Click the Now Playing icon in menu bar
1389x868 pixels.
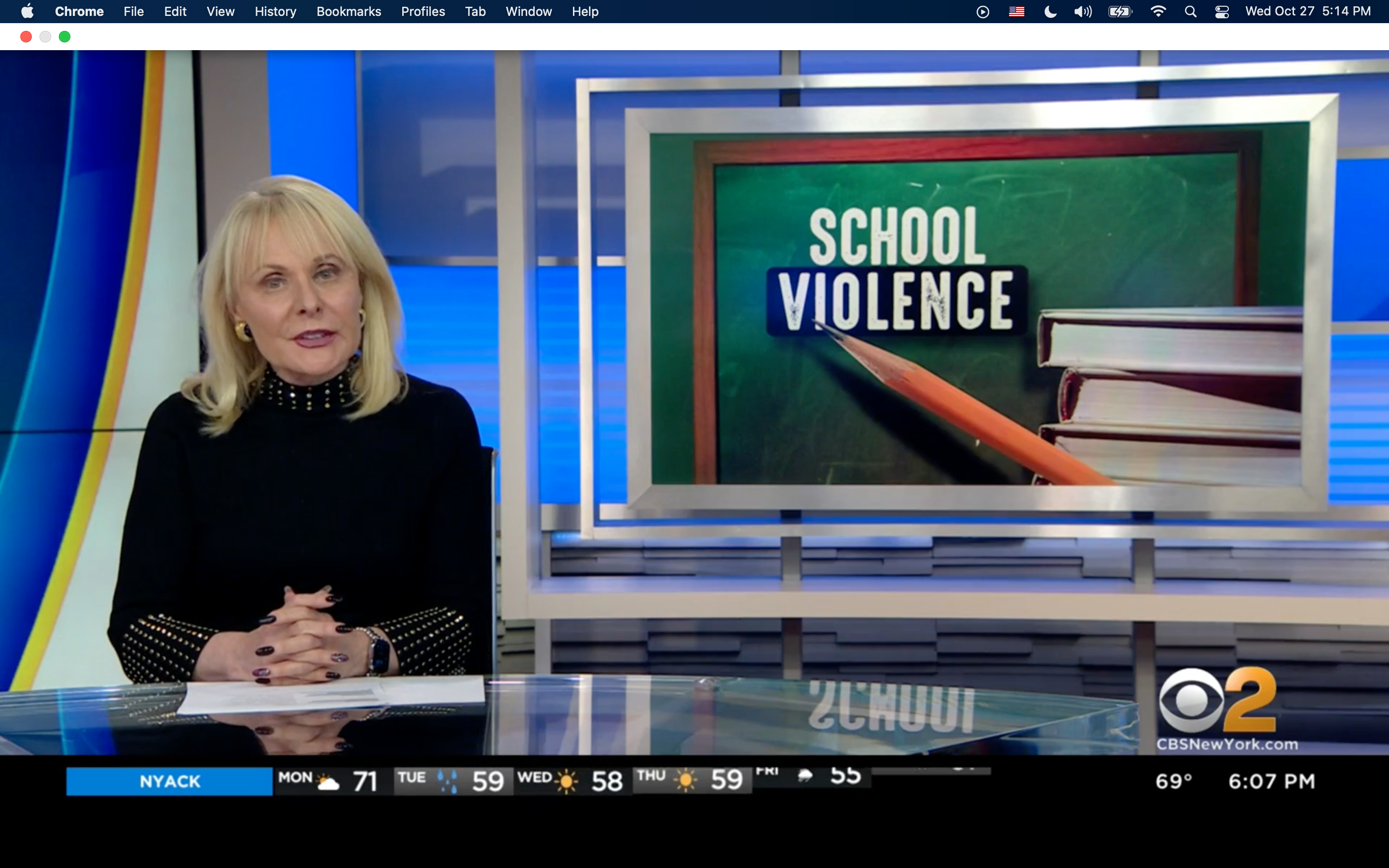click(x=982, y=12)
